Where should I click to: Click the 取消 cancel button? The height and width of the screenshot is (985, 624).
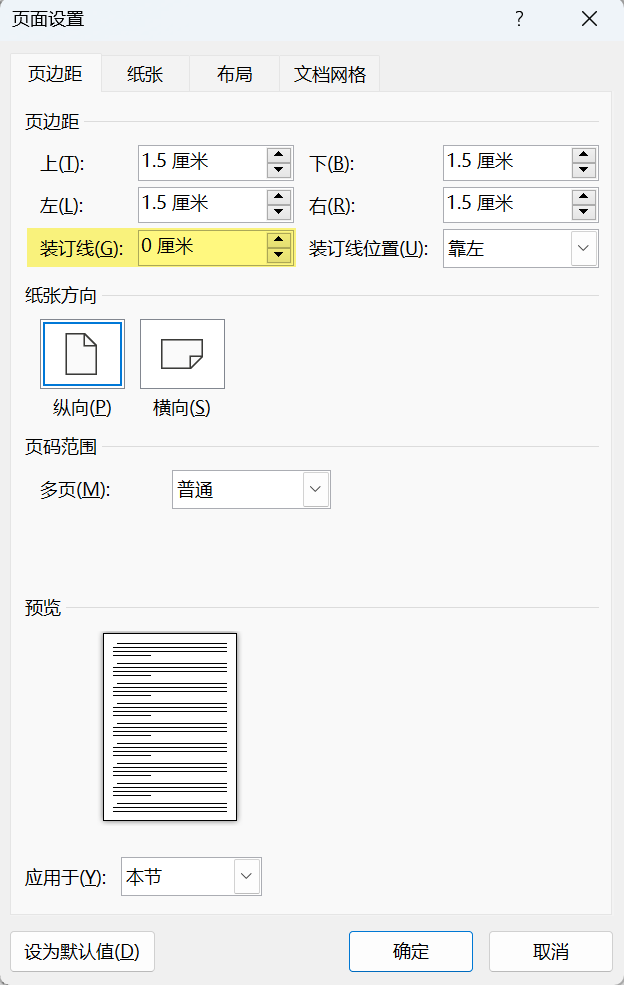coord(550,952)
